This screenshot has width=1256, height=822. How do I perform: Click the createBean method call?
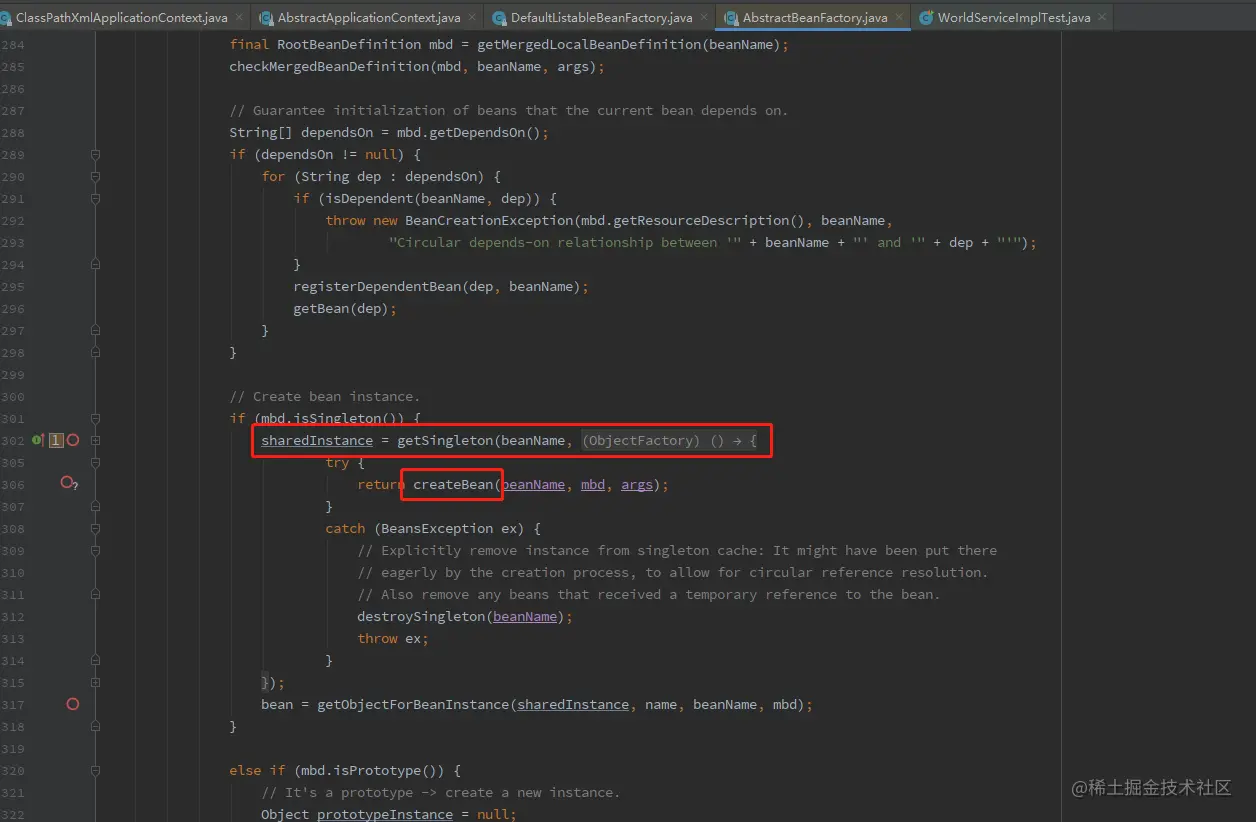[453, 484]
